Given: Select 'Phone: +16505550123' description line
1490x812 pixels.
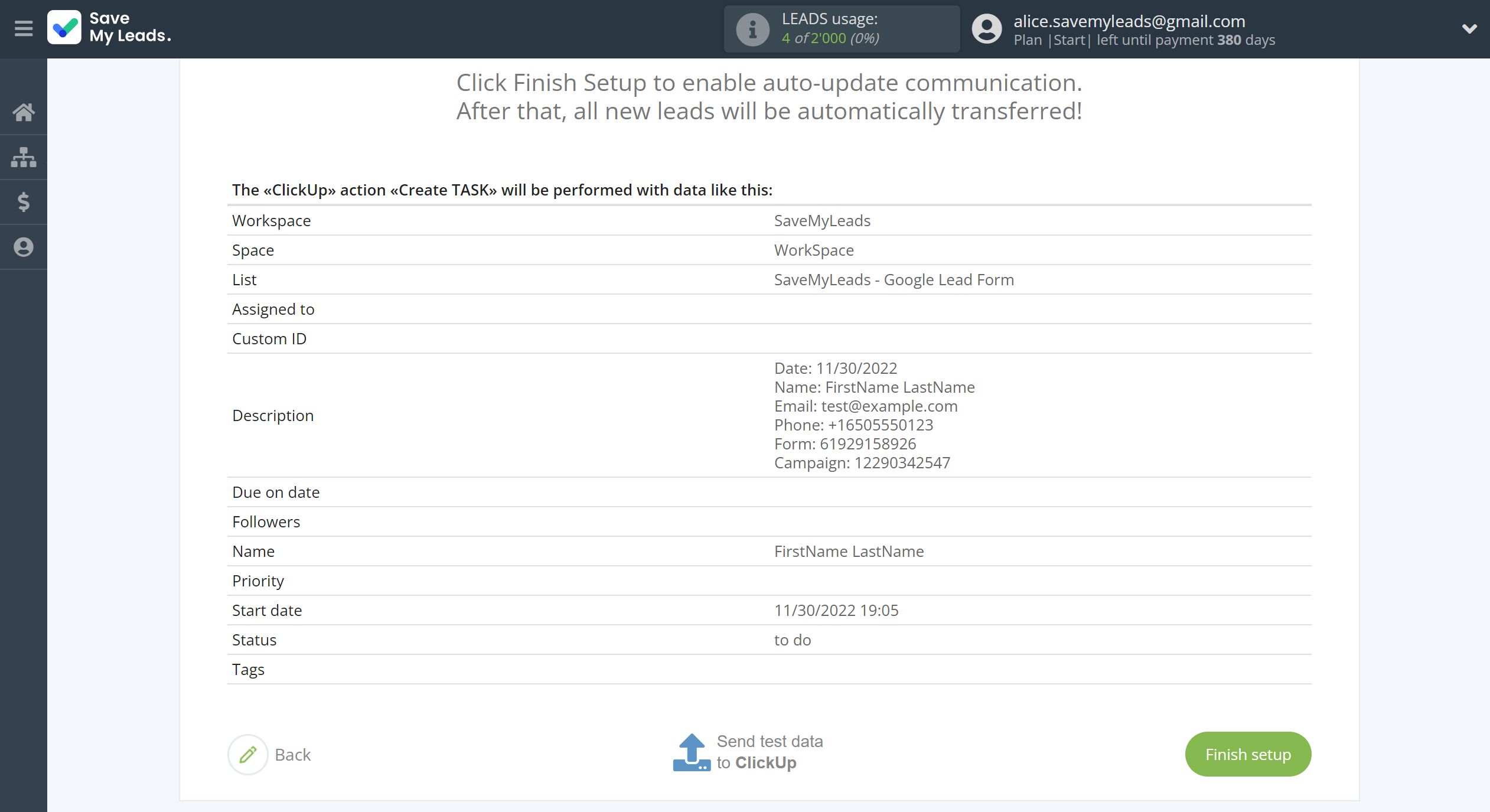Looking at the screenshot, I should [853, 425].
